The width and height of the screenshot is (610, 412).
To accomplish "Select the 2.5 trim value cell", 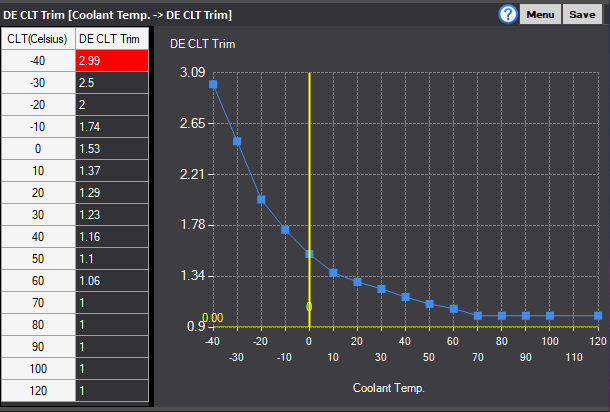I will click(112, 83).
